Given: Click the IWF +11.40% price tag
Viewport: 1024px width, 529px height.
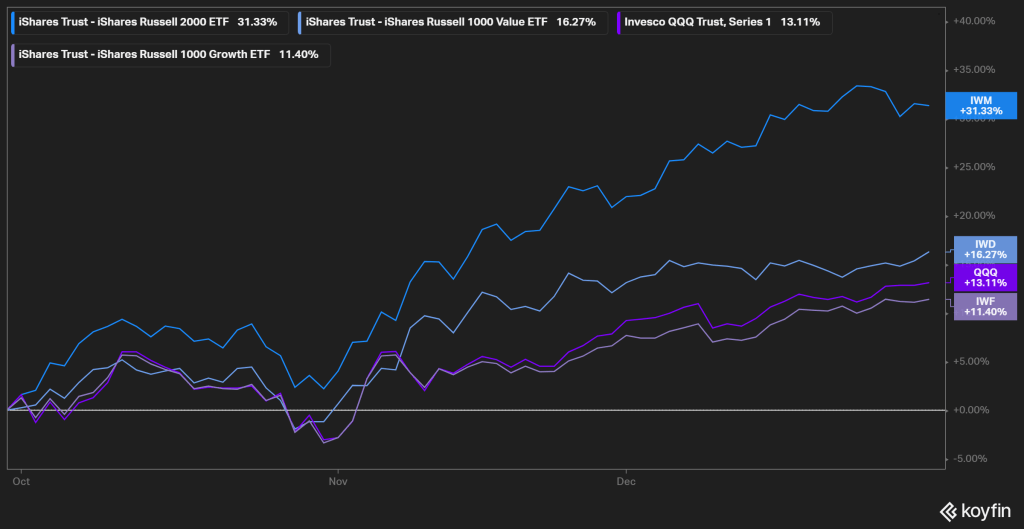Looking at the screenshot, I should [x=985, y=306].
